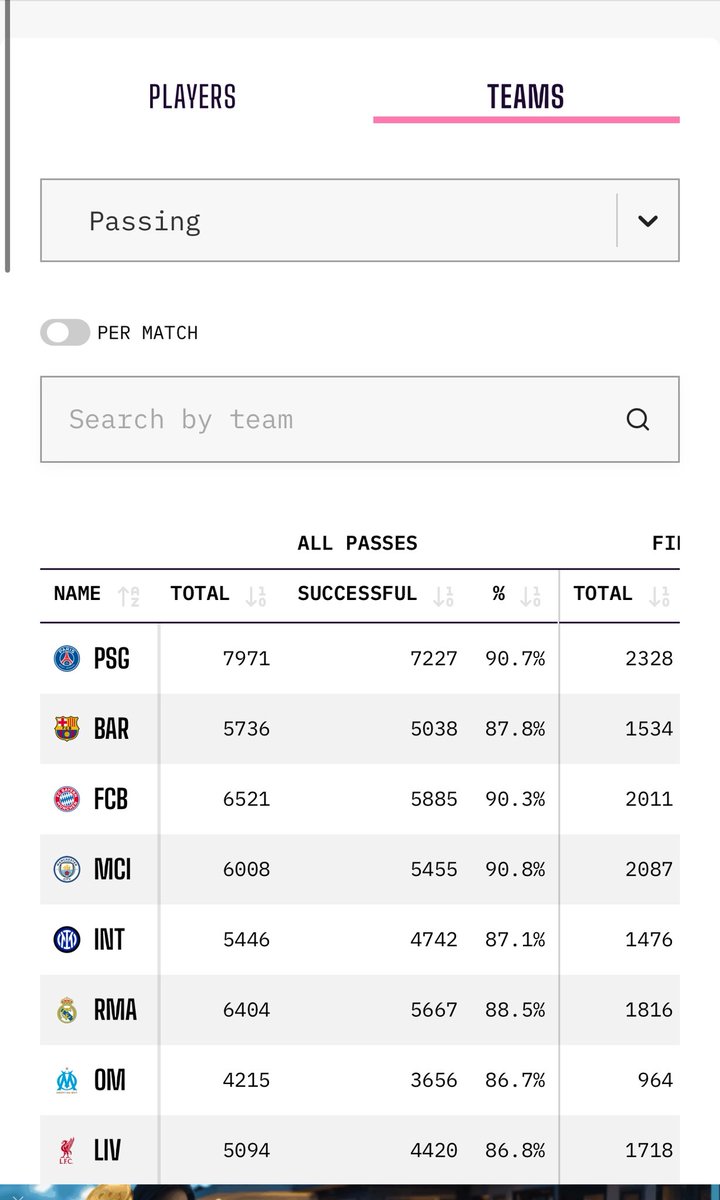Click the Real Madrid crest icon
720x1200 pixels.
coord(67,1010)
